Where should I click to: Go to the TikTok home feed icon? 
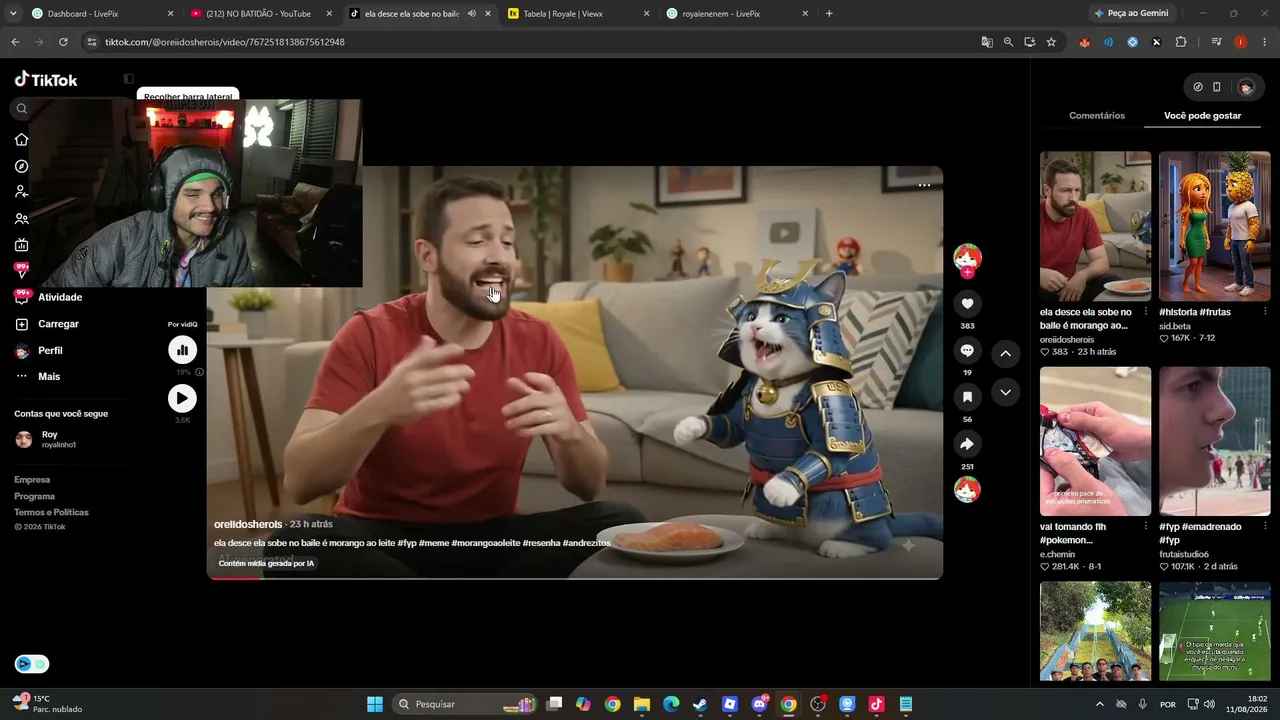point(21,139)
